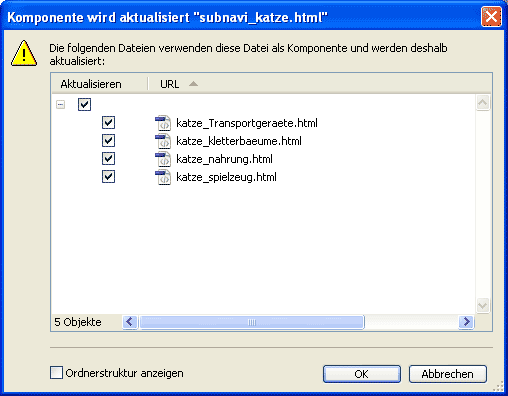Viewport: 508px width, 396px height.
Task: Close the dialog with the red X
Action: (x=491, y=16)
